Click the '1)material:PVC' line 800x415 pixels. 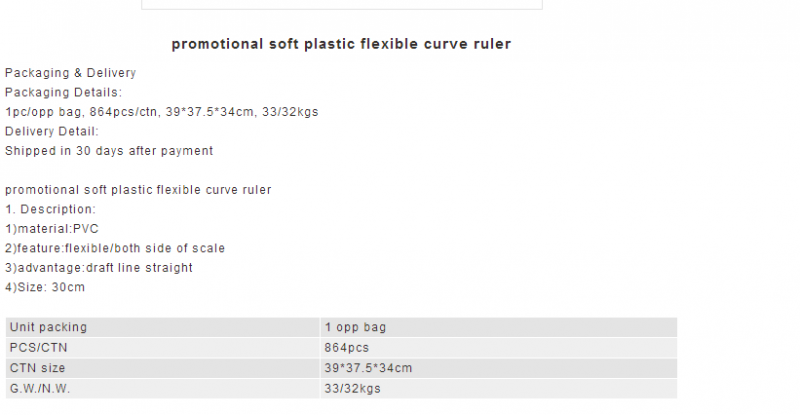(52, 229)
